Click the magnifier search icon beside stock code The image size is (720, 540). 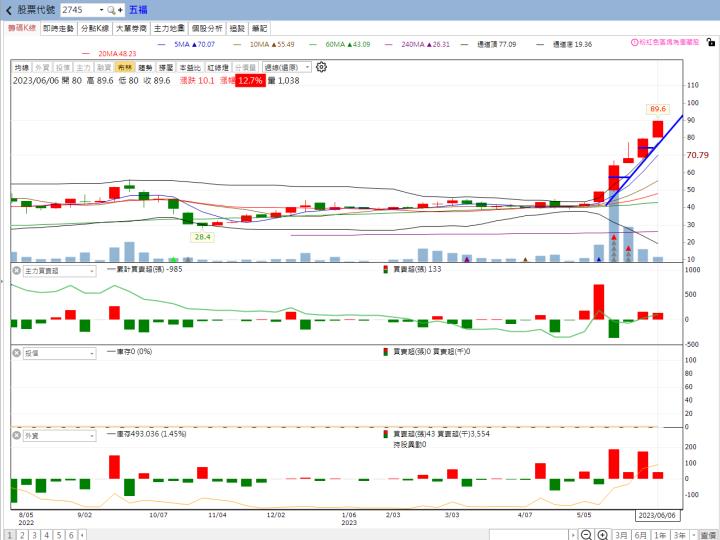pyautogui.click(x=110, y=9)
